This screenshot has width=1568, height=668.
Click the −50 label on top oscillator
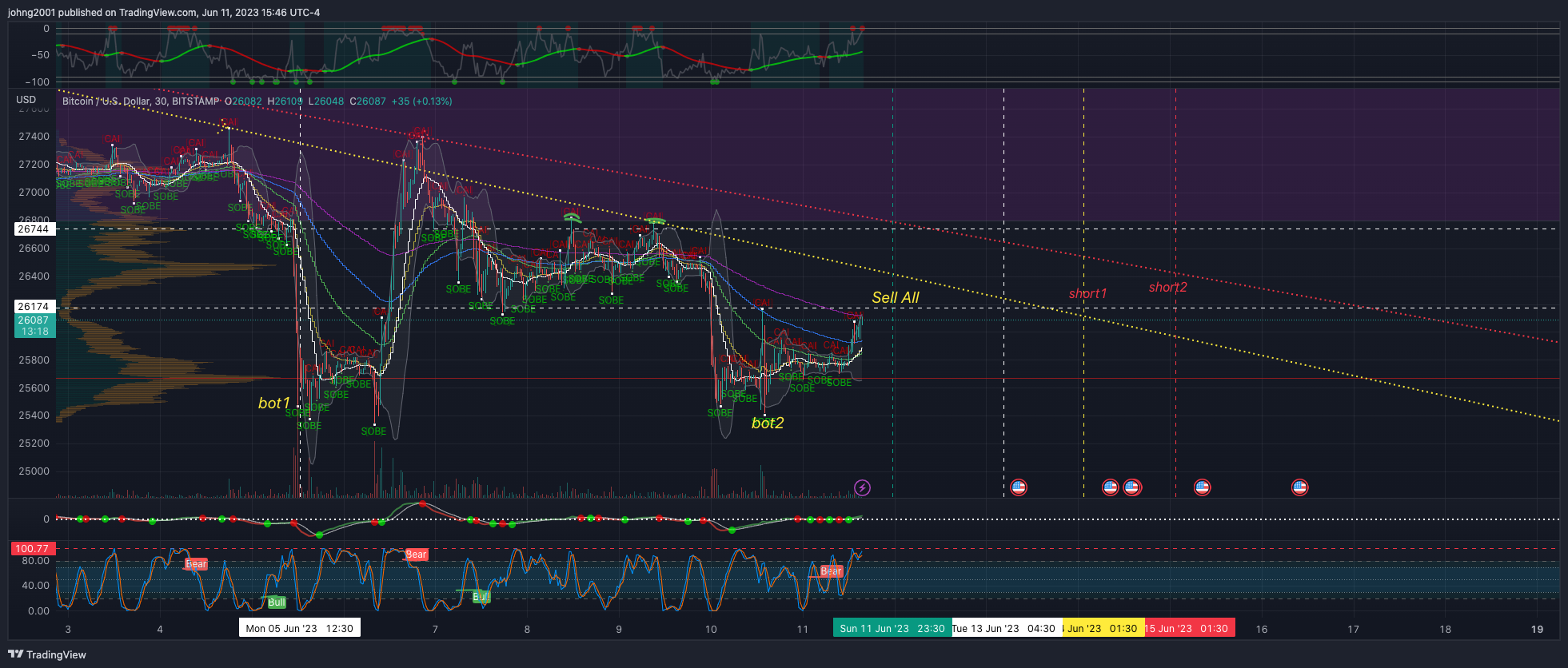pos(40,55)
